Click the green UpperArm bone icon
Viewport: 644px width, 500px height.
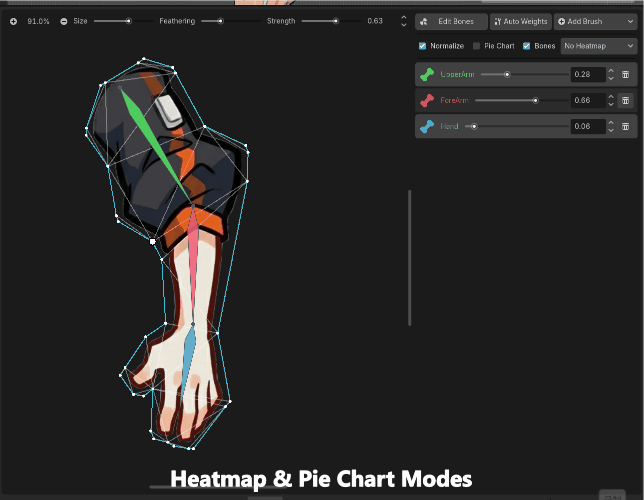pyautogui.click(x=427, y=74)
